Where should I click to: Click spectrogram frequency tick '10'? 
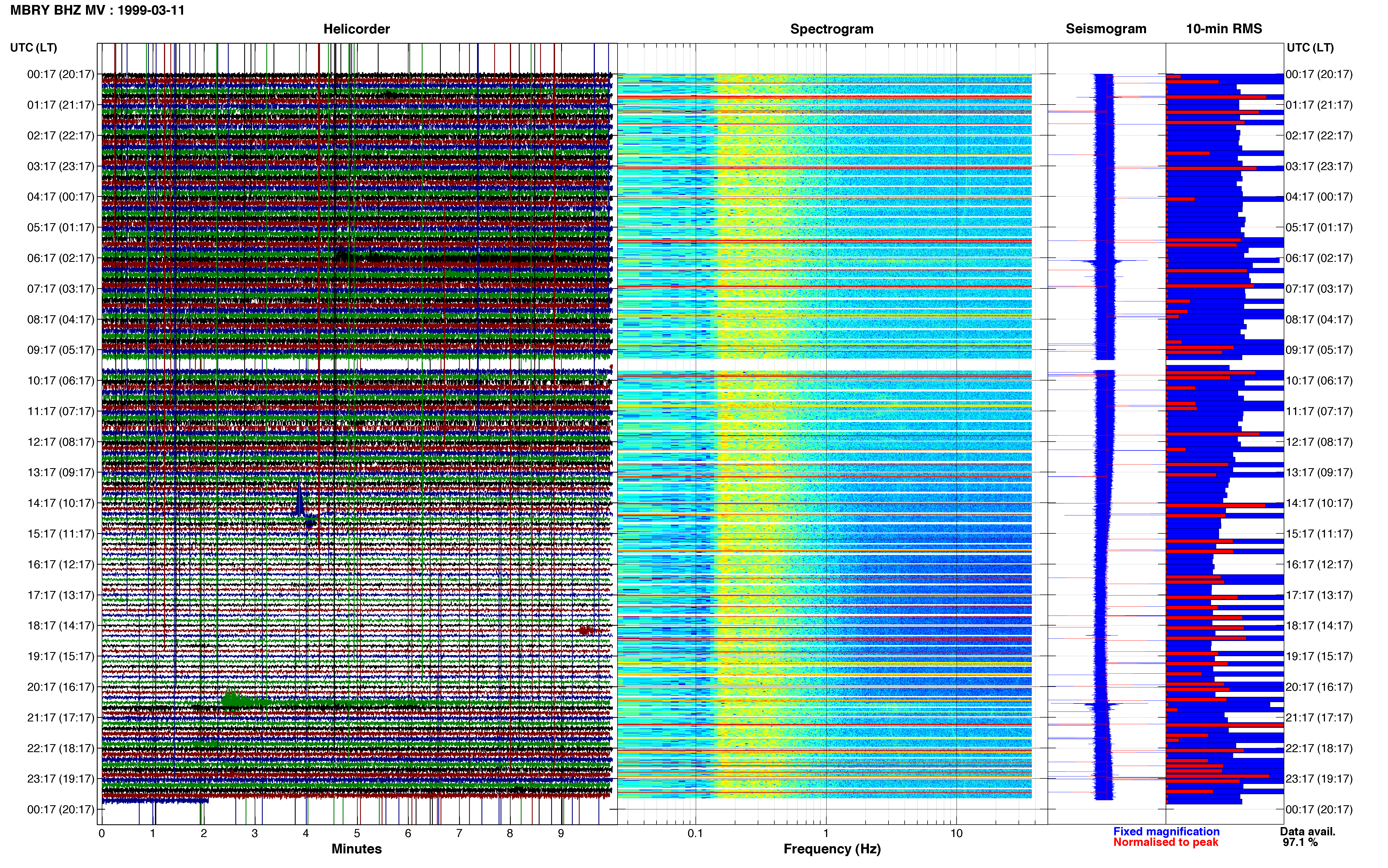[x=956, y=833]
